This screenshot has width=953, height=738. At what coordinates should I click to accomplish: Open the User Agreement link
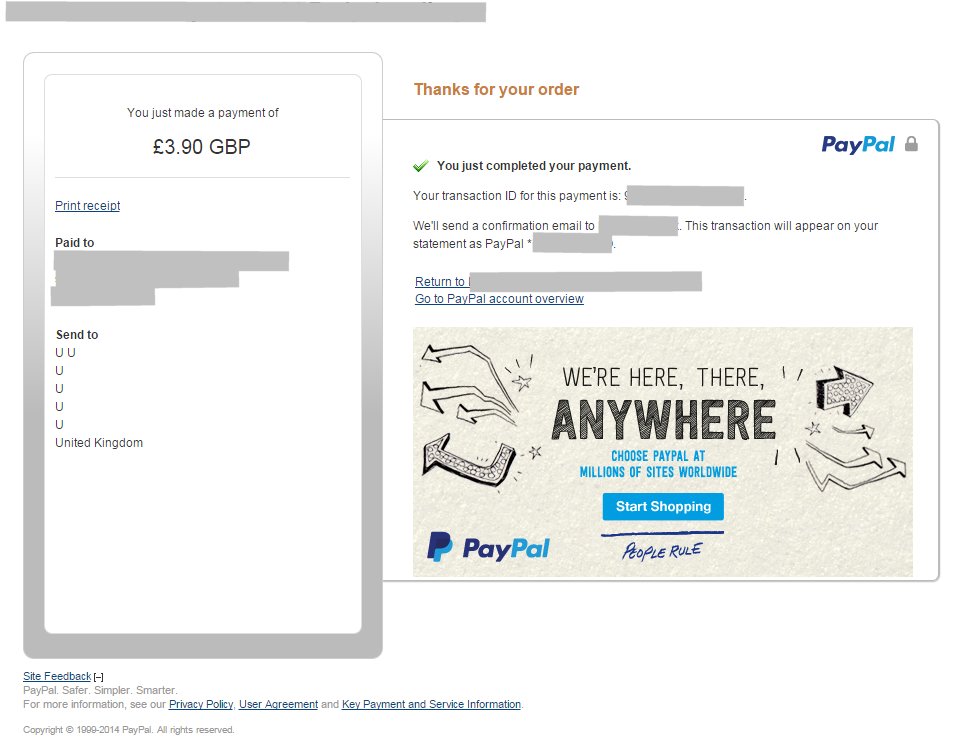[278, 704]
